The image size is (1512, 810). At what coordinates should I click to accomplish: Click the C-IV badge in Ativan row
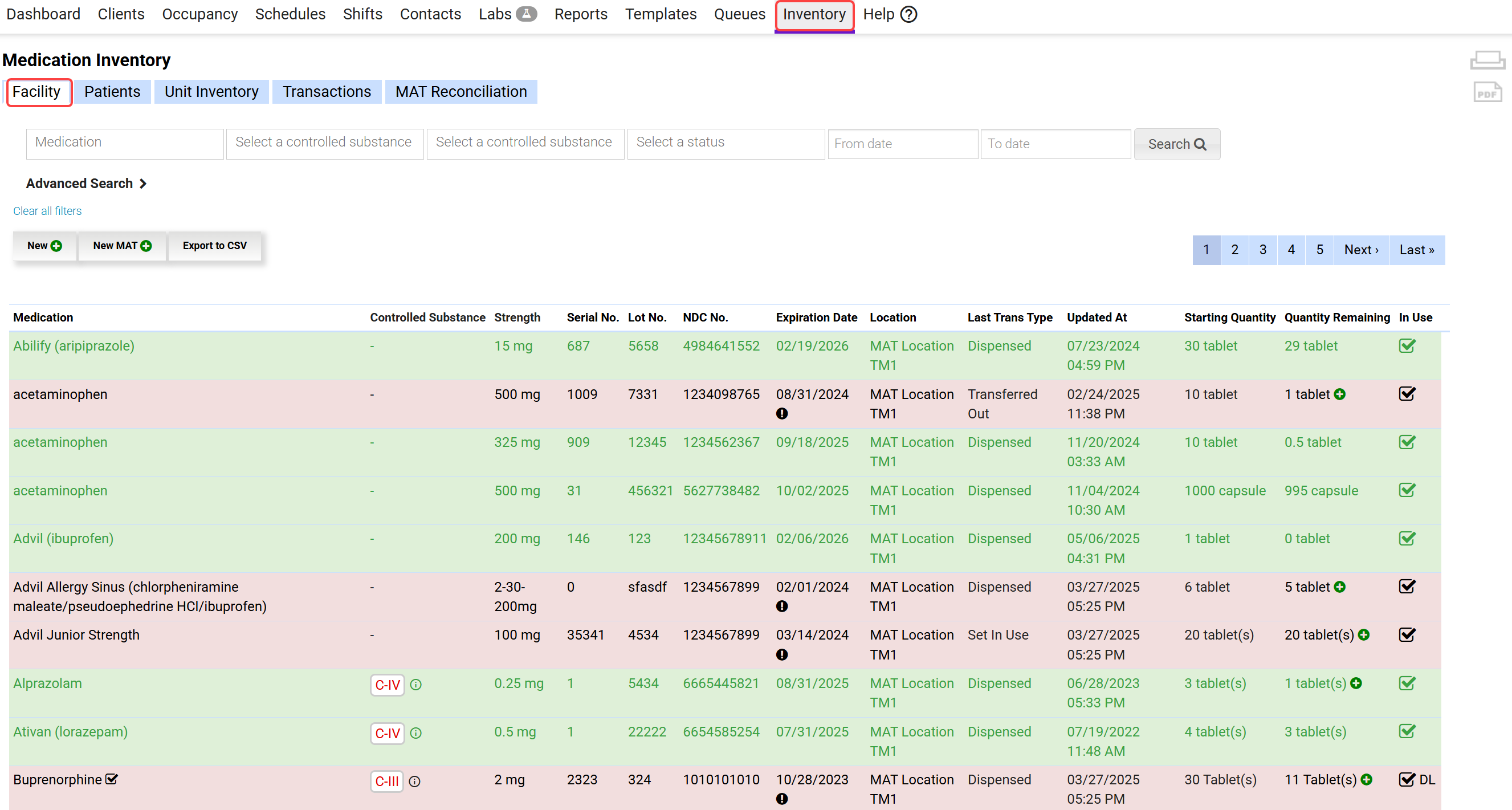(x=388, y=733)
